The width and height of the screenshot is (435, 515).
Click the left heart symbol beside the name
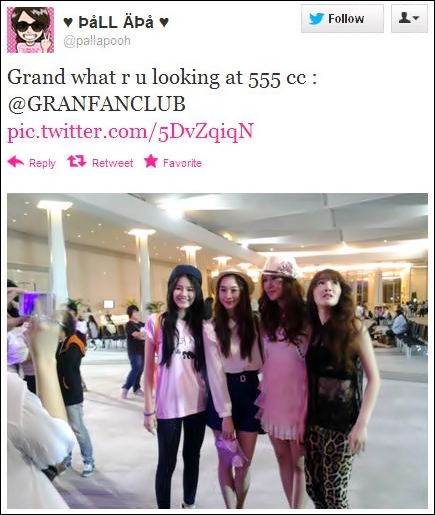click(x=68, y=23)
